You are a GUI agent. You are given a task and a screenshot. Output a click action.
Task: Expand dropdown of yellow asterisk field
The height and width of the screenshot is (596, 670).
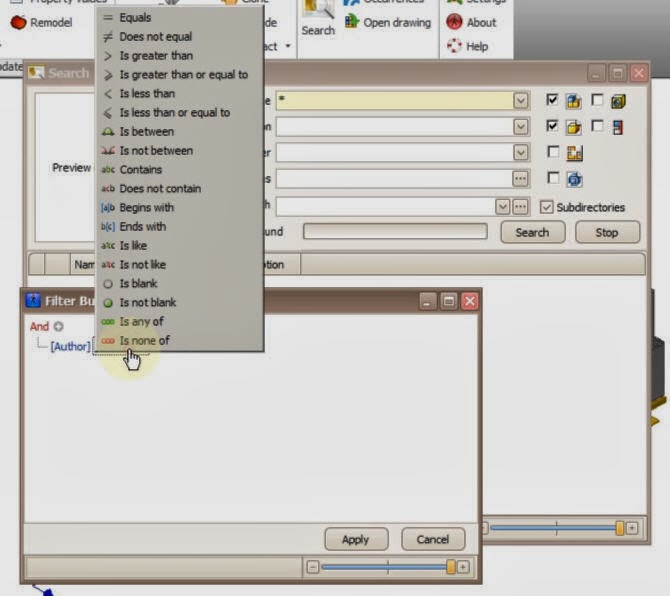tap(520, 101)
